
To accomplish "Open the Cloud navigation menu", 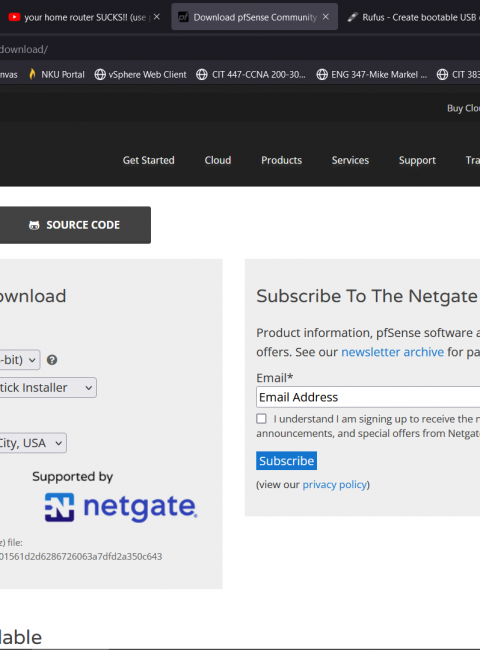I will pos(218,160).
